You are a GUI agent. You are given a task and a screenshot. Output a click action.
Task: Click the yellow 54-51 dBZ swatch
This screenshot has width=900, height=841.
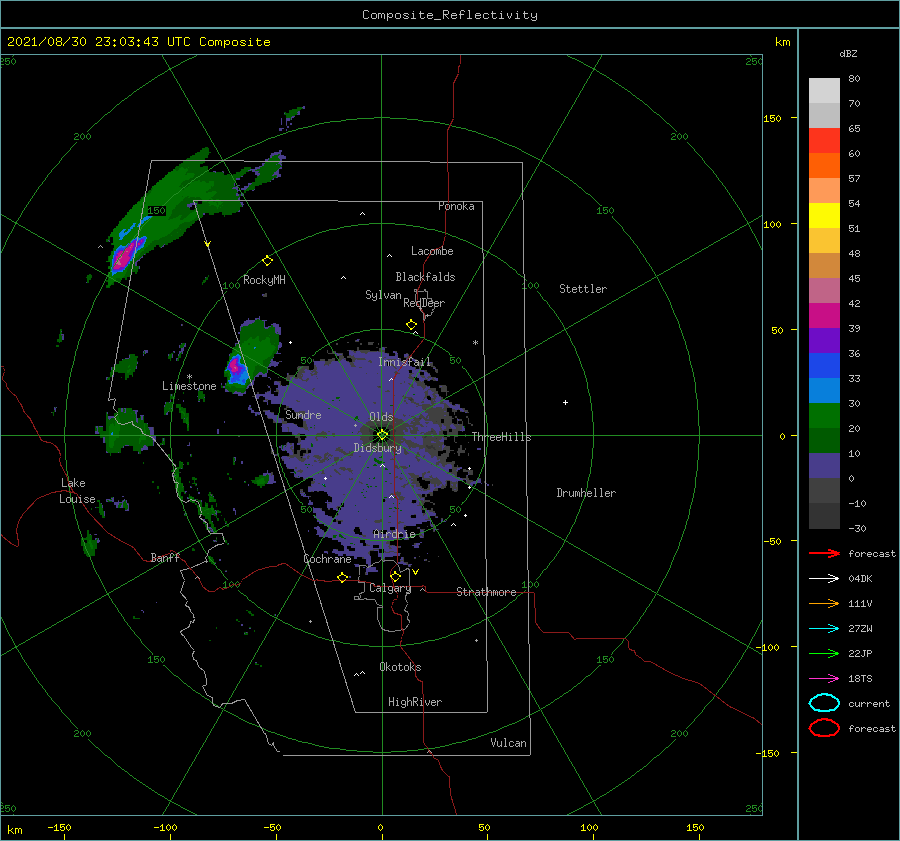pos(824,216)
